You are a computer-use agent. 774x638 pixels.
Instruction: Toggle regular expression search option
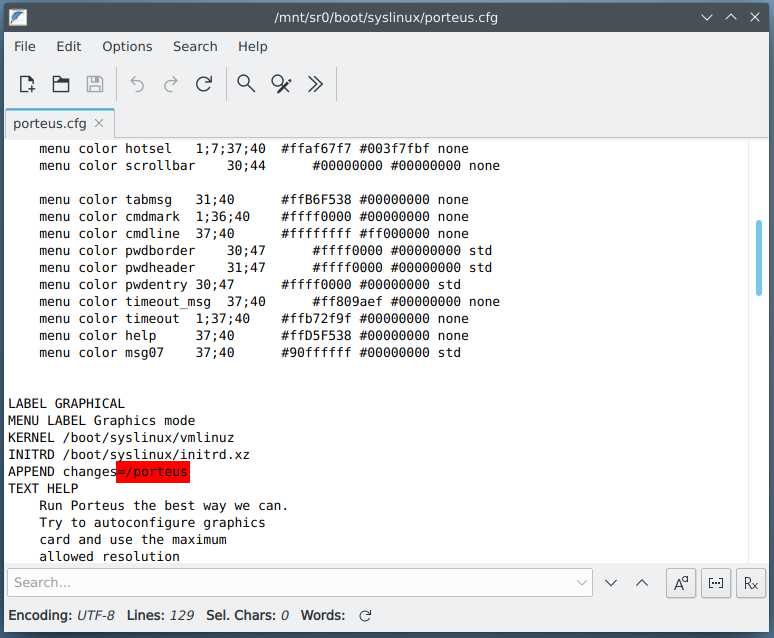(749, 583)
